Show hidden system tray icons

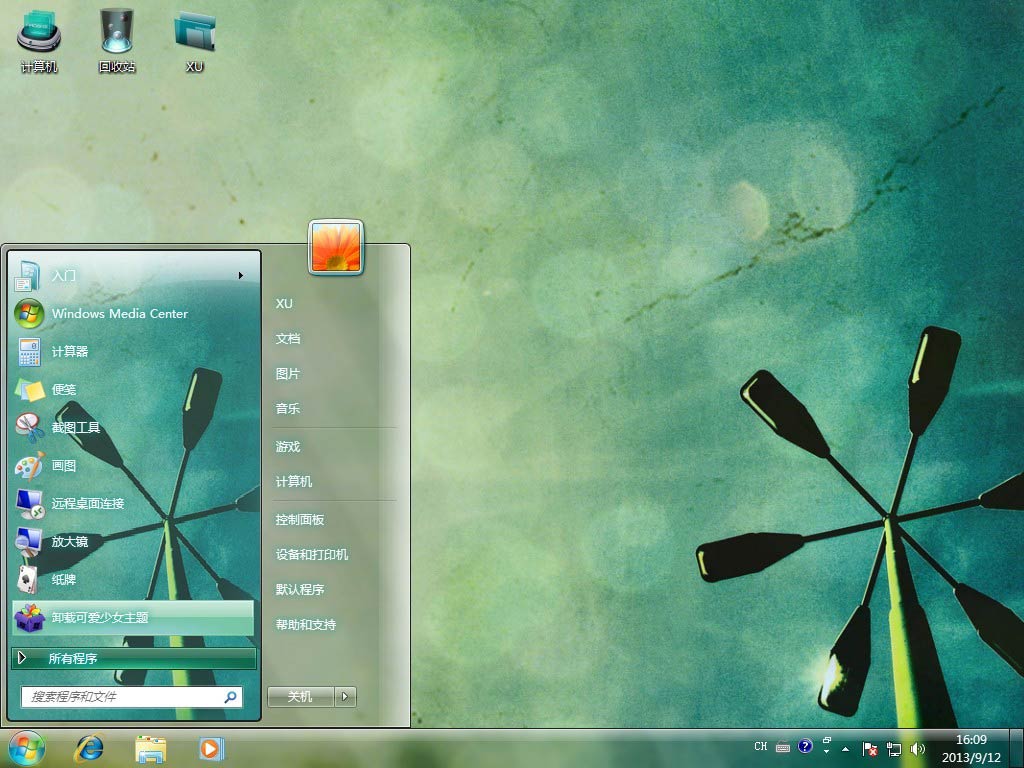click(x=846, y=748)
